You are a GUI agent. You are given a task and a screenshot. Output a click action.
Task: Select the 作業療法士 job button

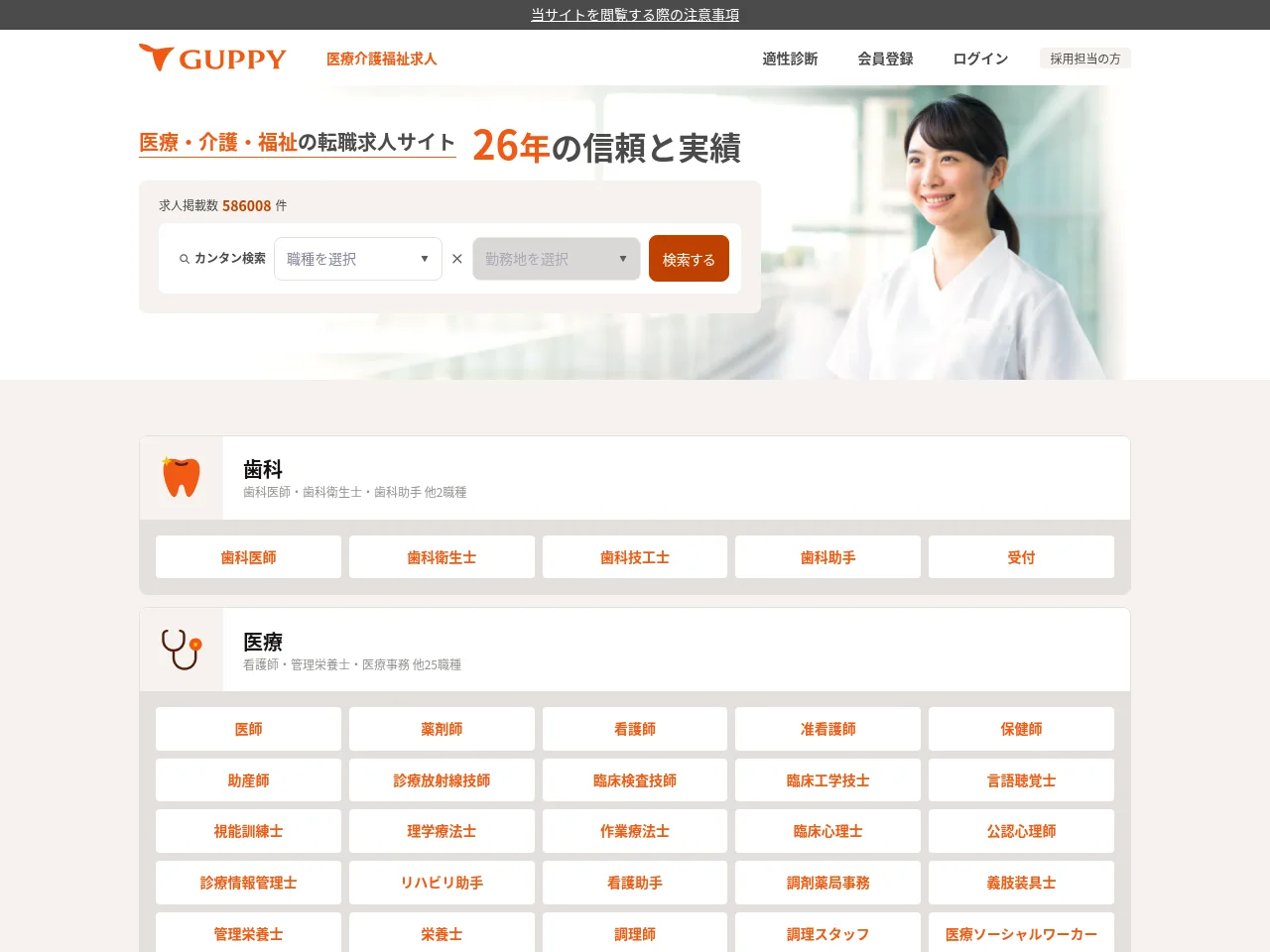coord(635,831)
